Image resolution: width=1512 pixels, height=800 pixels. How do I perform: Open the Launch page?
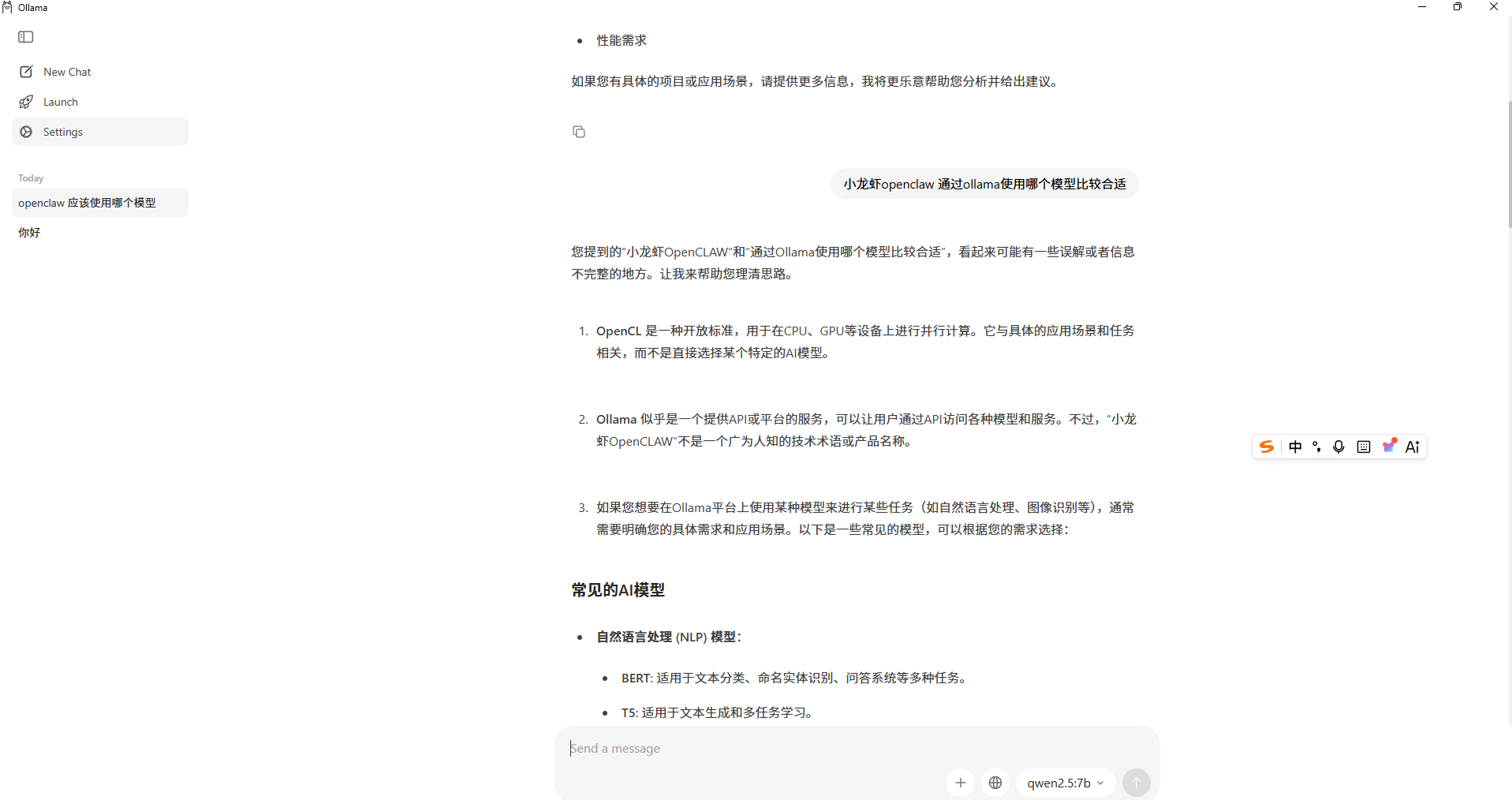(x=100, y=102)
